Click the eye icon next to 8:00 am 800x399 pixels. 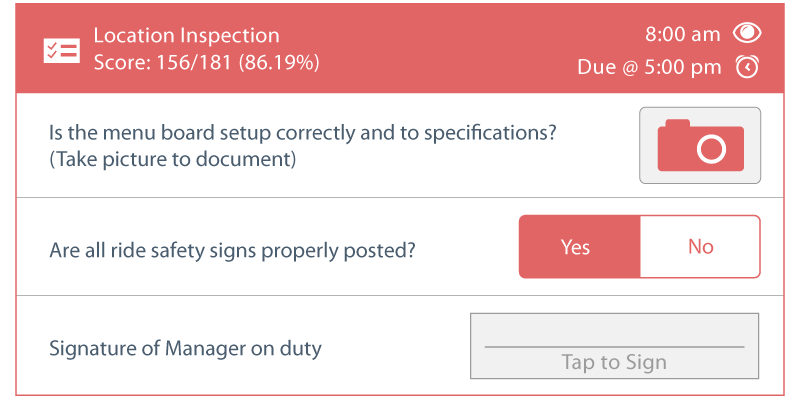(747, 34)
